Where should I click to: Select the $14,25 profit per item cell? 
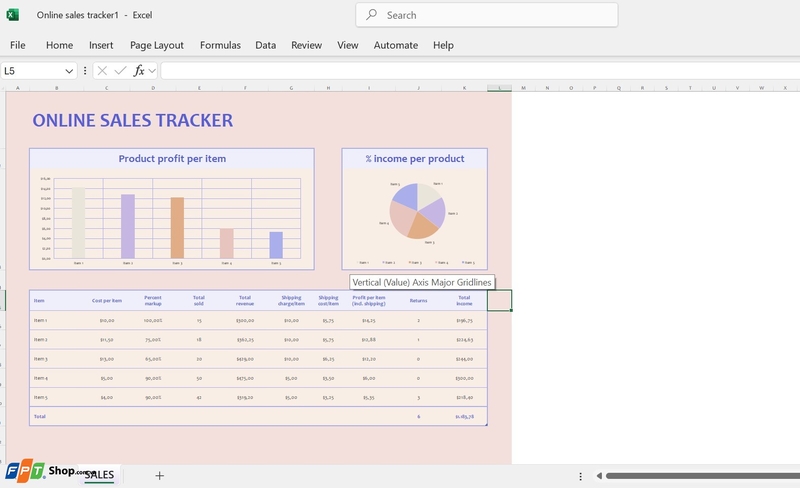[x=368, y=321]
